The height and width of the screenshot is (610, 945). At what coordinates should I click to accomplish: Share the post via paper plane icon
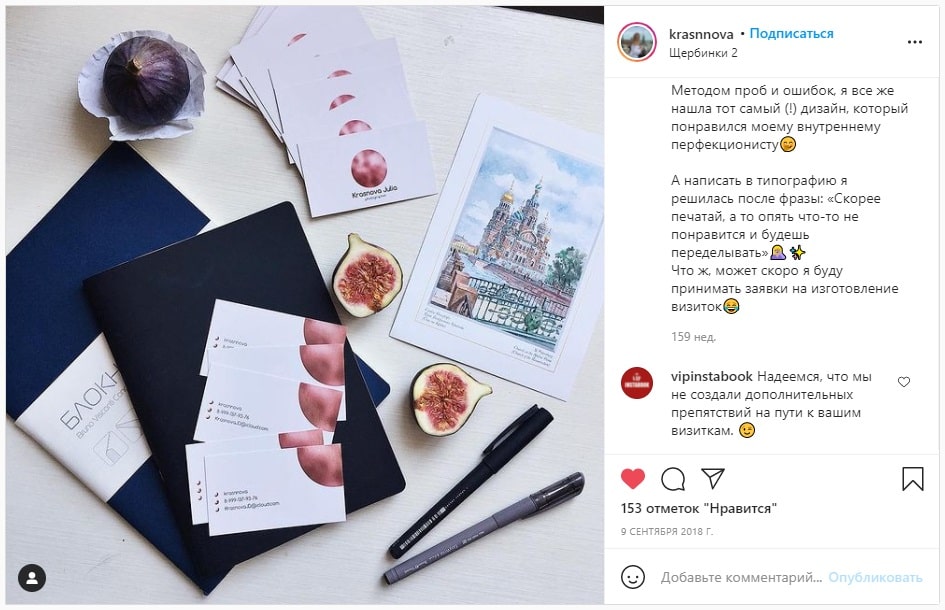pyautogui.click(x=713, y=479)
